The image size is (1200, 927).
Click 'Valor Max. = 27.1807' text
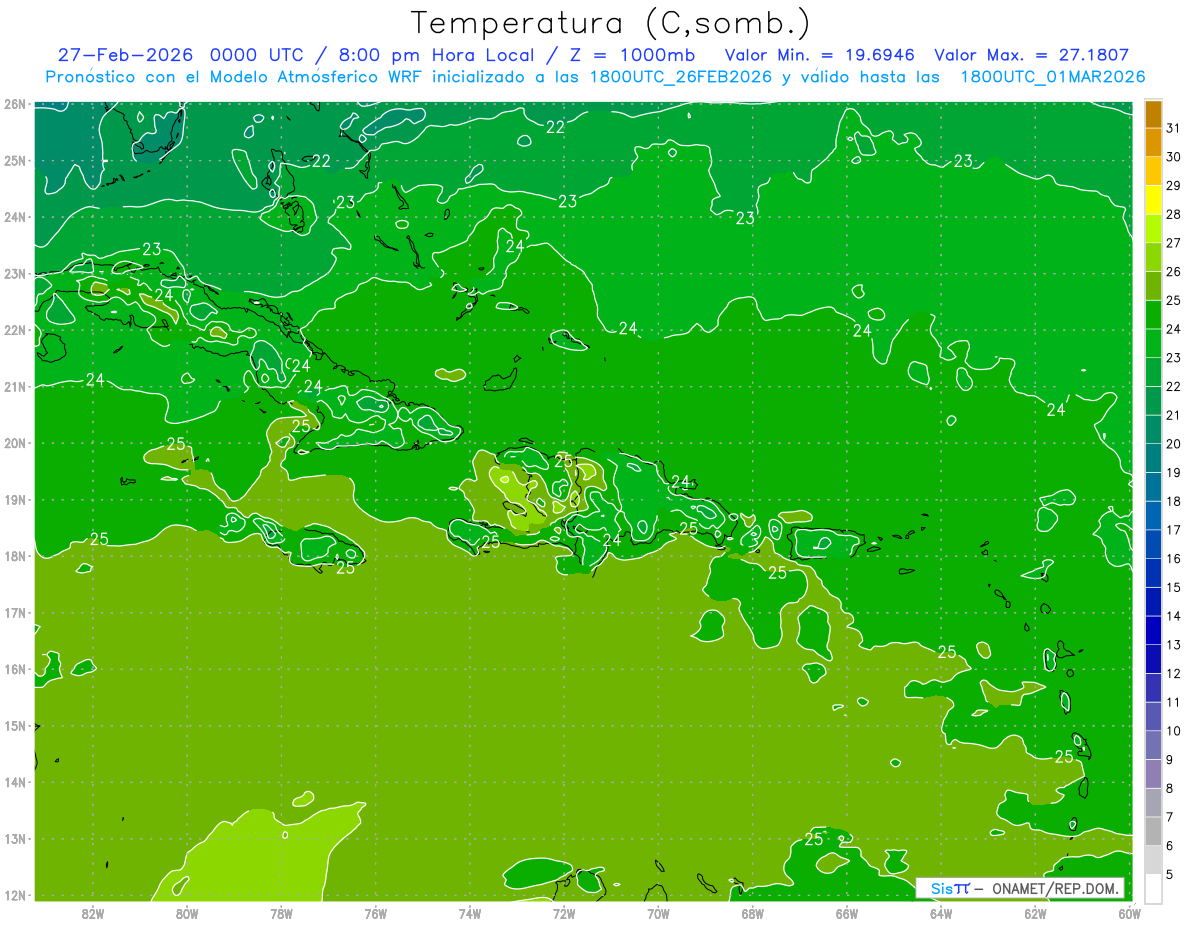pyautogui.click(x=1032, y=54)
